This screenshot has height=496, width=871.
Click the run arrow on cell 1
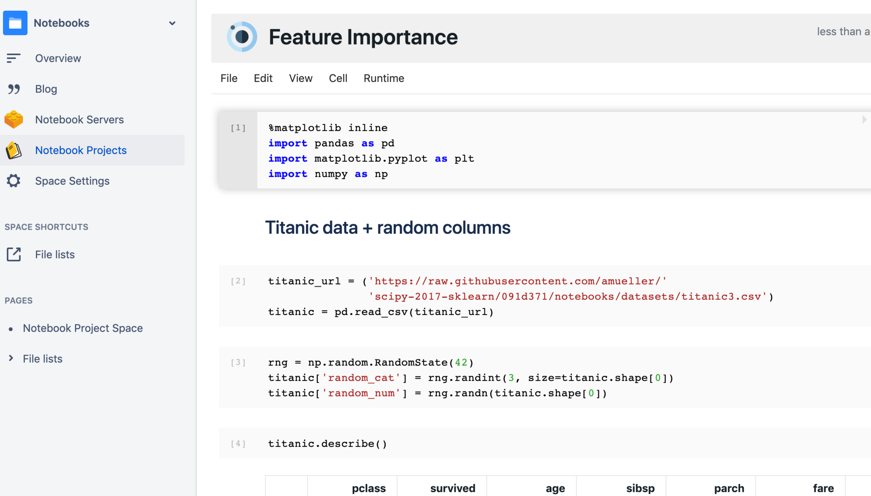coord(864,120)
